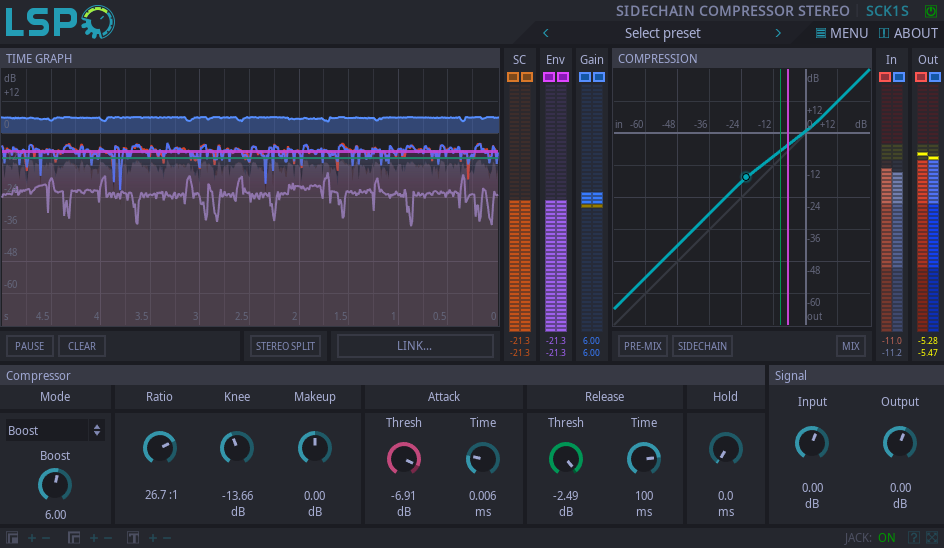Toggle left Env meter channel (purple)
Image resolution: width=944 pixels, height=548 pixels.
tap(549, 77)
